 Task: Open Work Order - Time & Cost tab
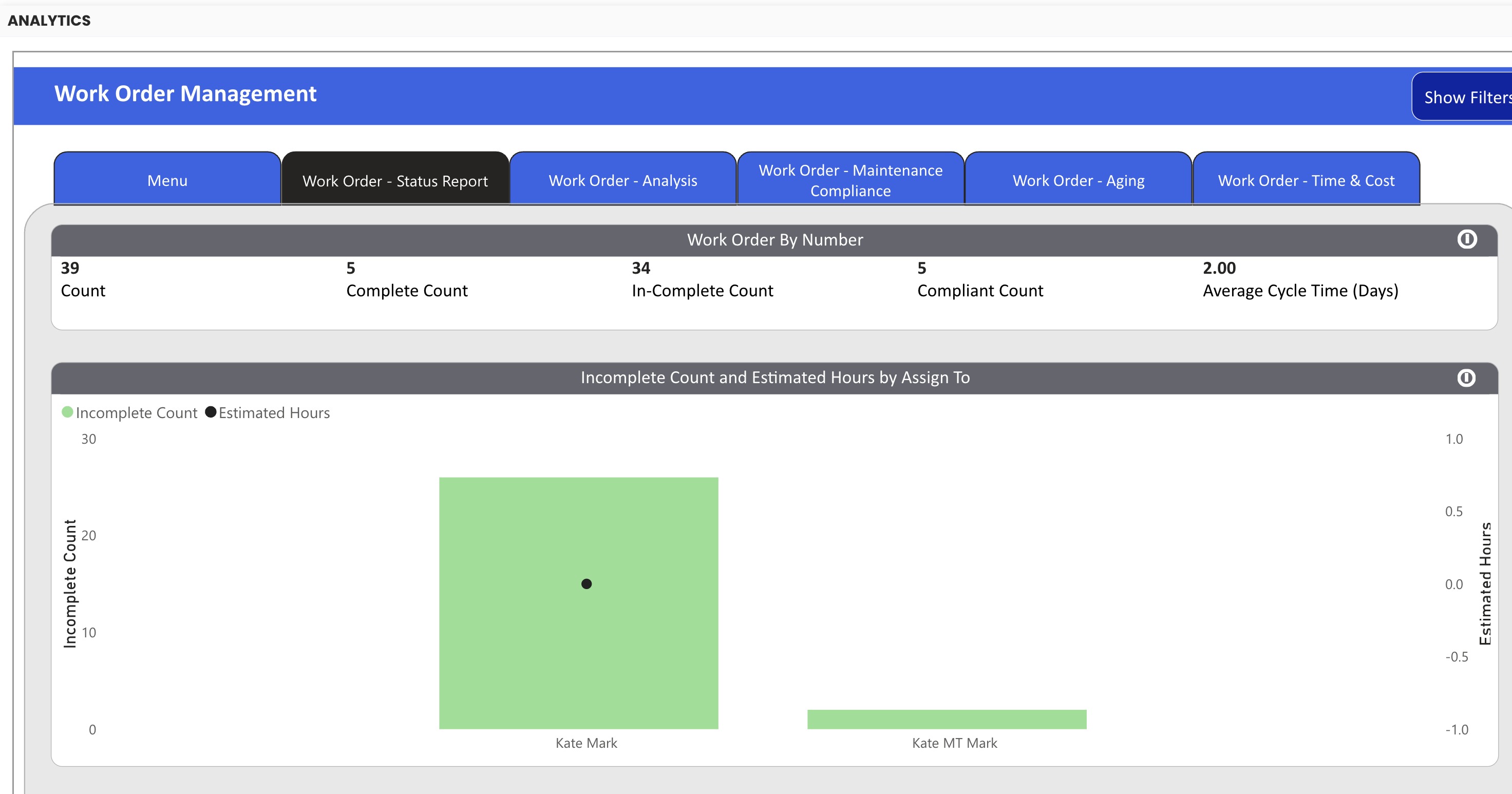pos(1306,180)
